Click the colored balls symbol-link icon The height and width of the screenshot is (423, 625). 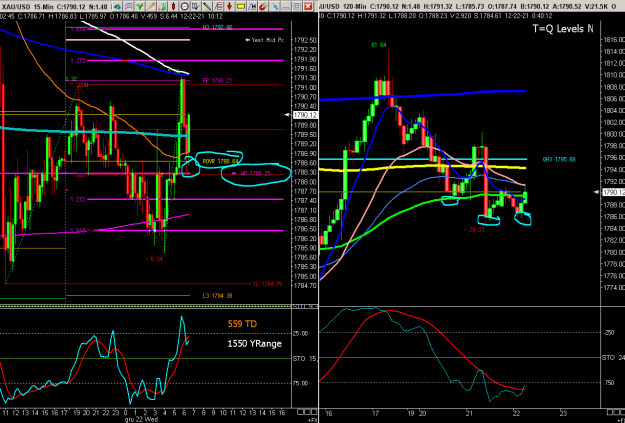pyautogui.click(x=117, y=6)
